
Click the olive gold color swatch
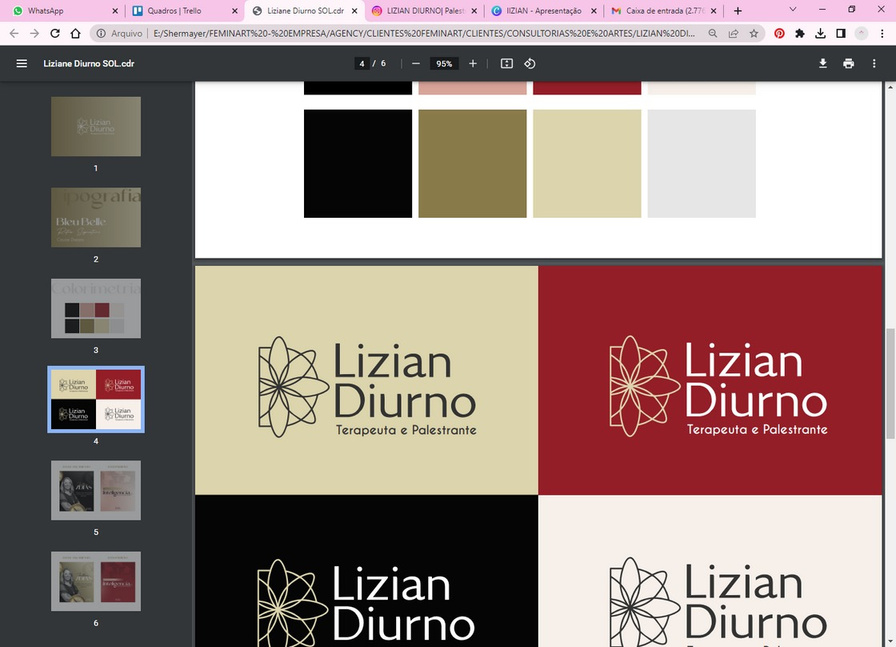[x=472, y=163]
